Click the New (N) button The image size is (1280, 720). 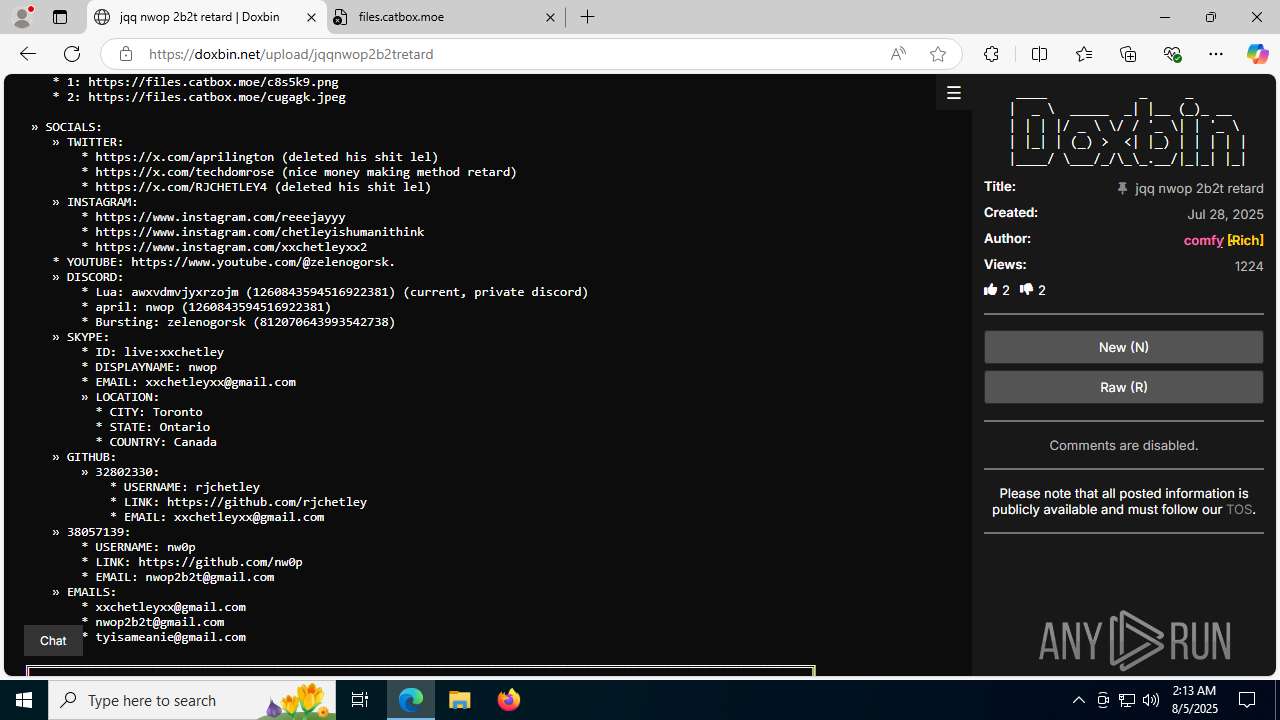[x=1123, y=347]
